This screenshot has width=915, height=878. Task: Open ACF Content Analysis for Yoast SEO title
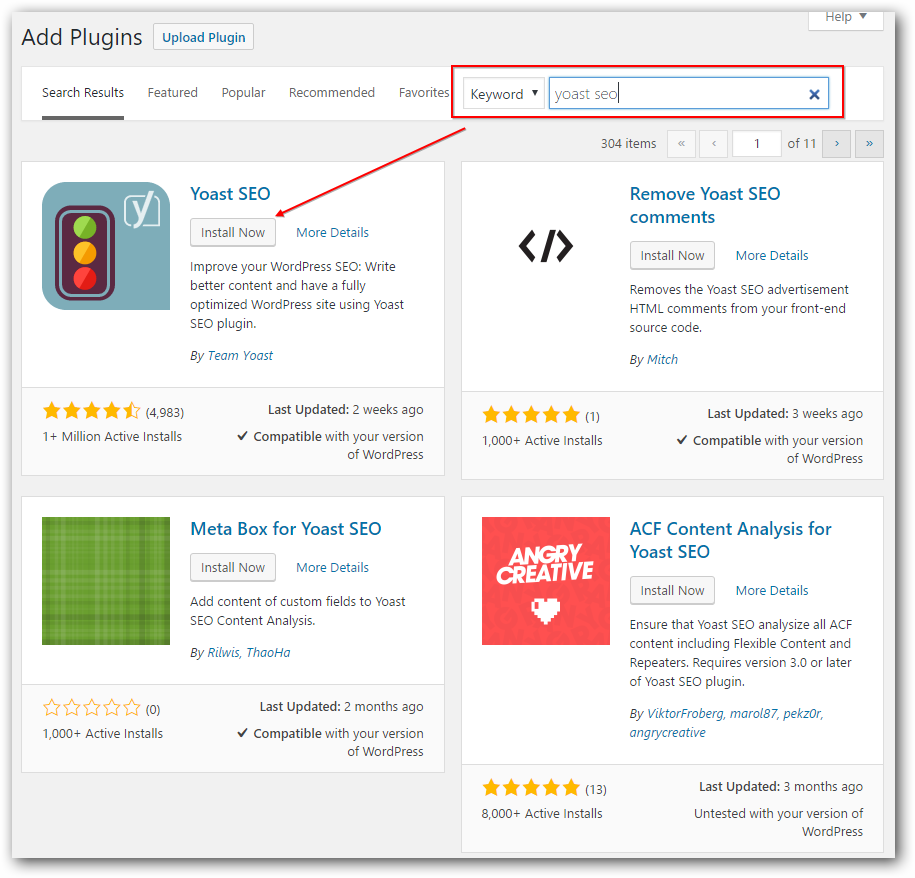pyautogui.click(x=731, y=540)
